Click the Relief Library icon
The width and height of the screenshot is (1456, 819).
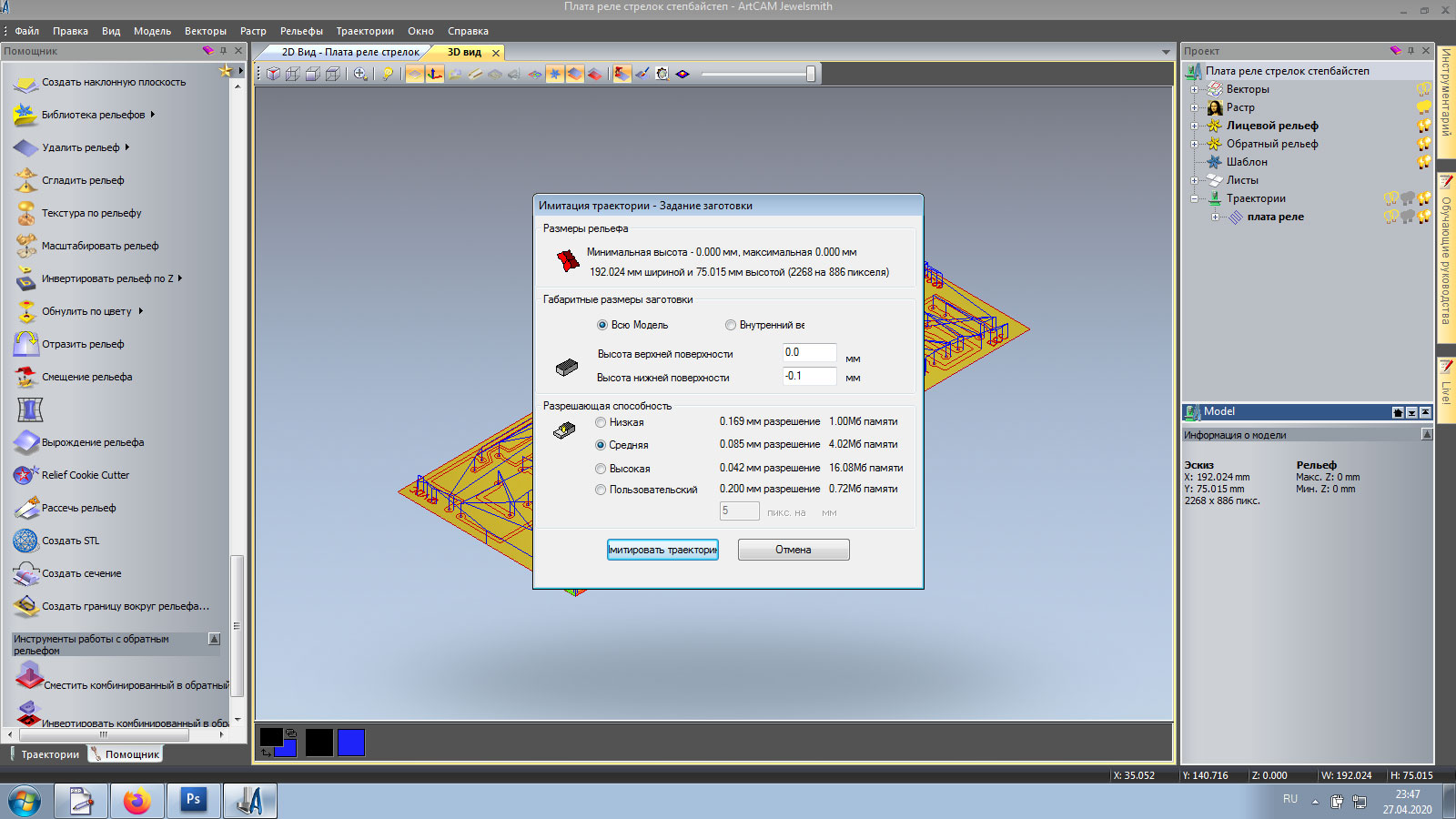[26, 115]
